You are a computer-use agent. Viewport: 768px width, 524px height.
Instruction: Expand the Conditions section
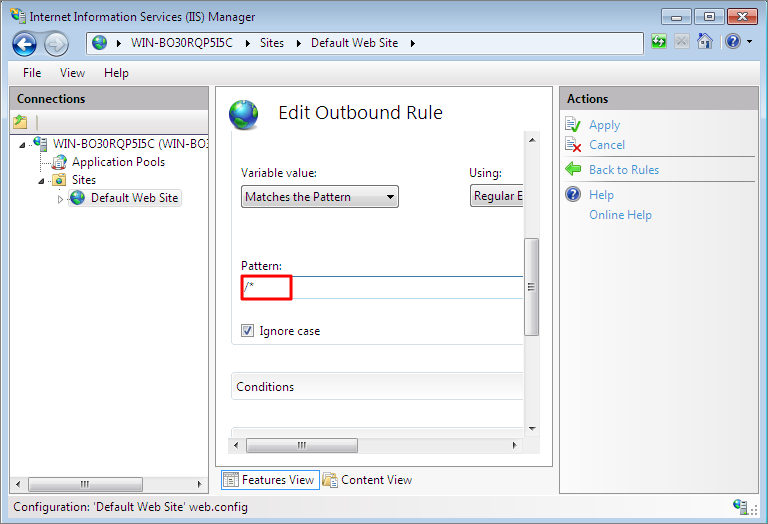pos(377,386)
